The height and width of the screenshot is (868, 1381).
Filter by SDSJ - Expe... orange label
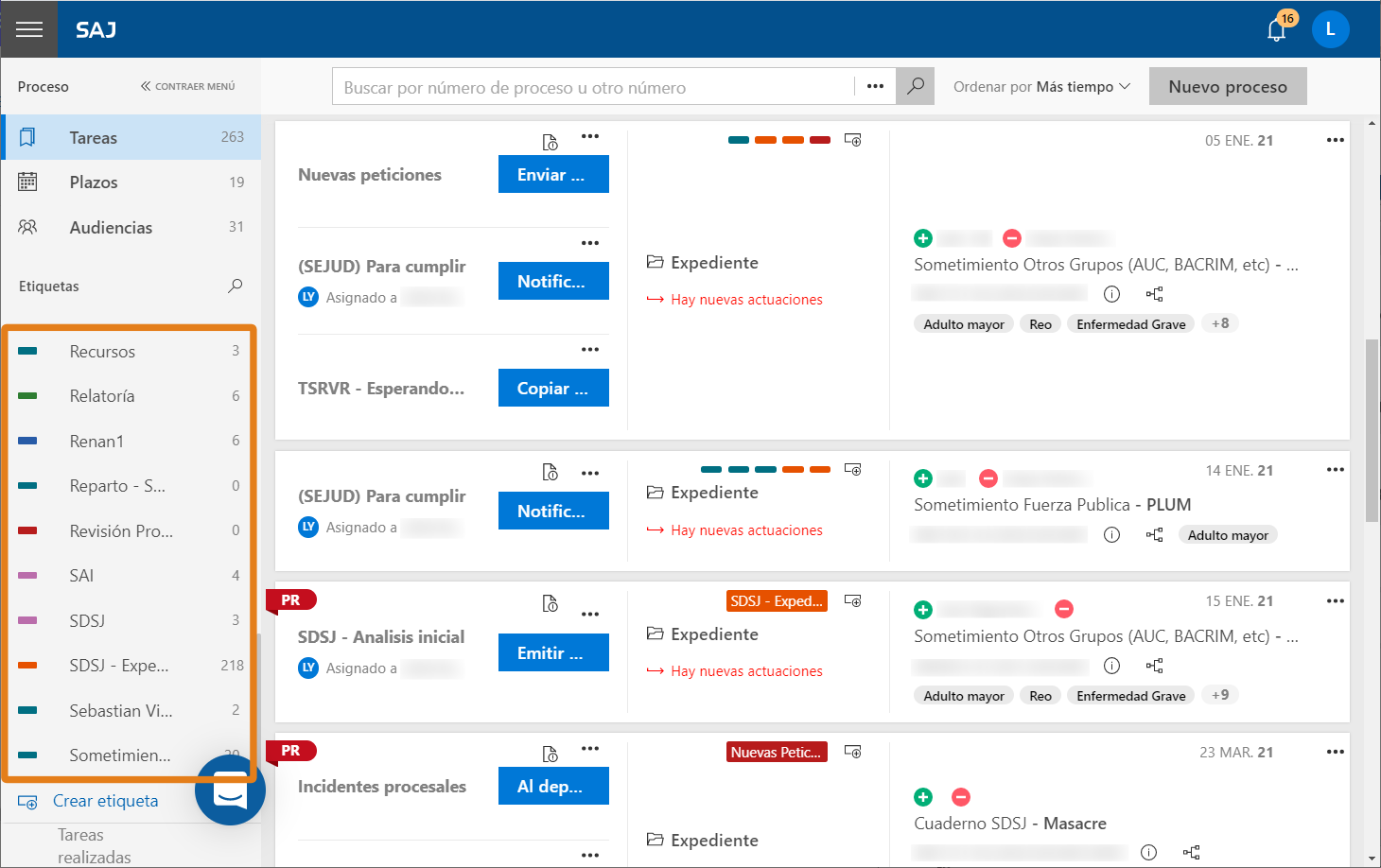119,666
